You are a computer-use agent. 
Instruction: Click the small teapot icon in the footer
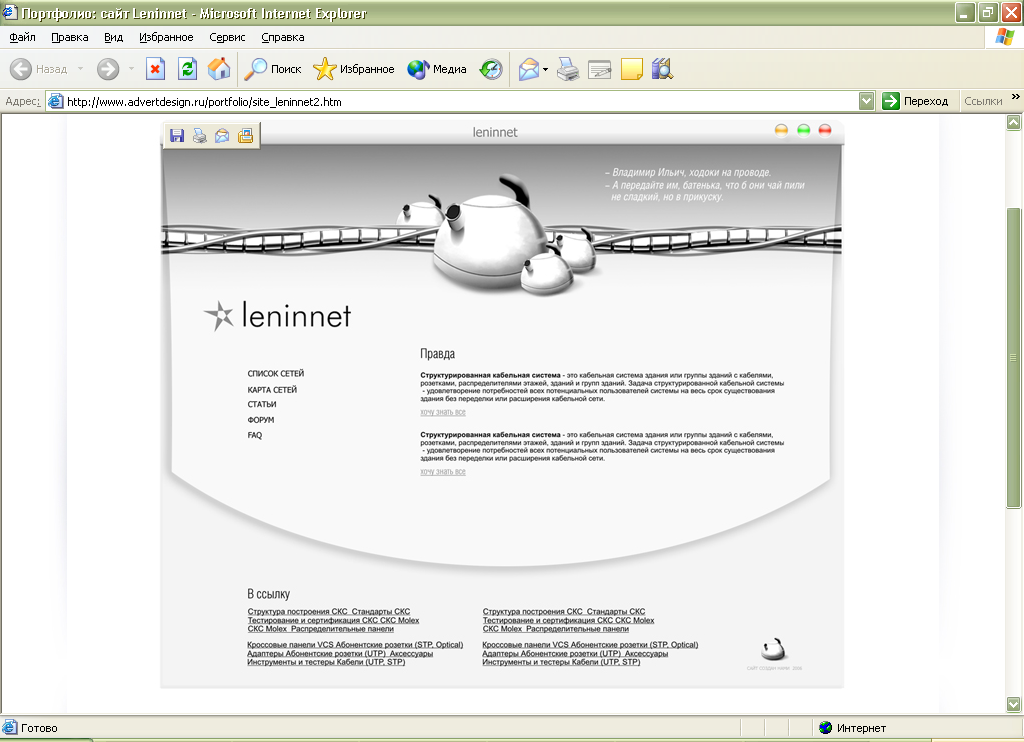click(774, 649)
